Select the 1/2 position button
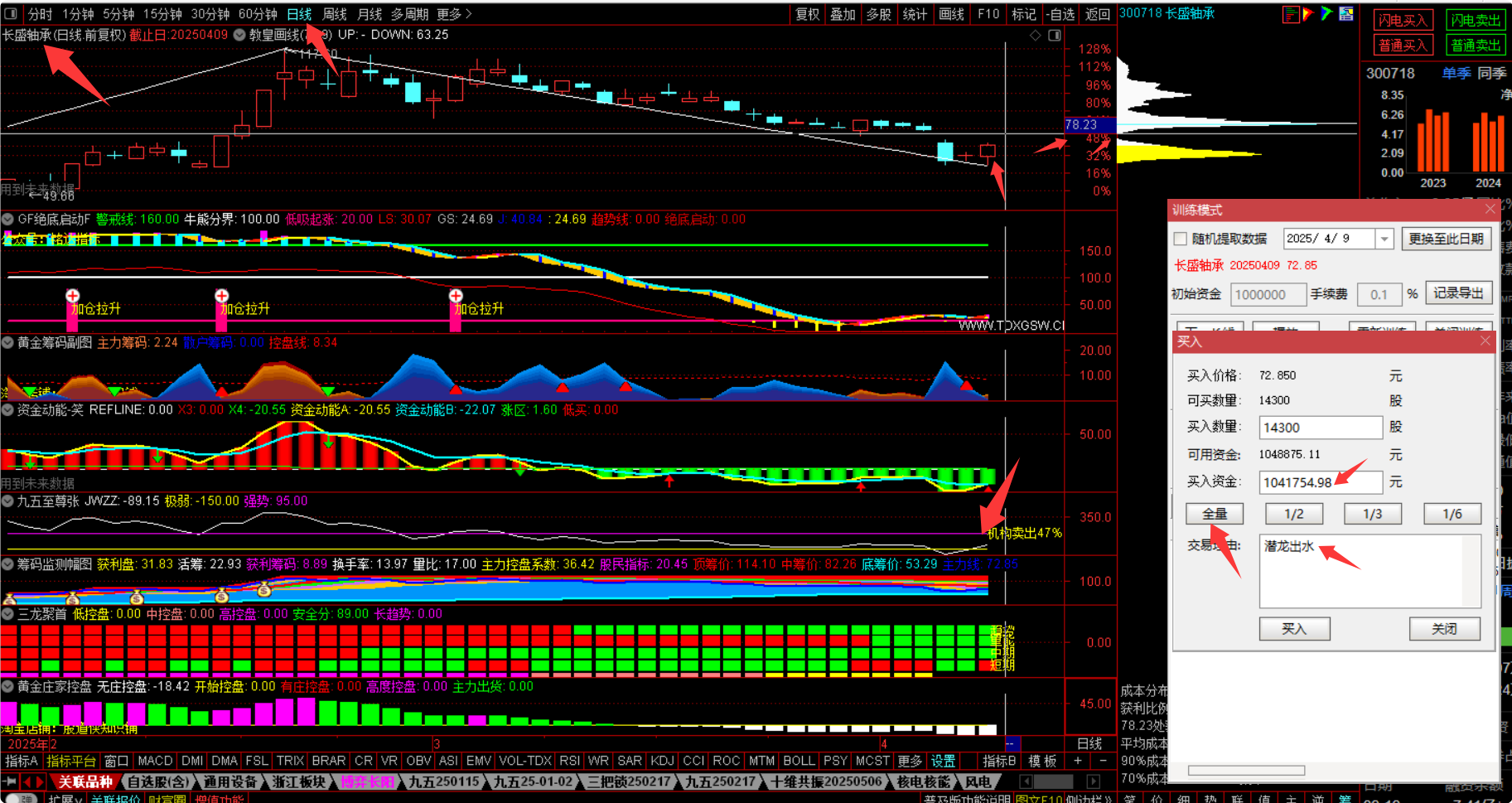The height and width of the screenshot is (803, 1512). pyautogui.click(x=1293, y=514)
